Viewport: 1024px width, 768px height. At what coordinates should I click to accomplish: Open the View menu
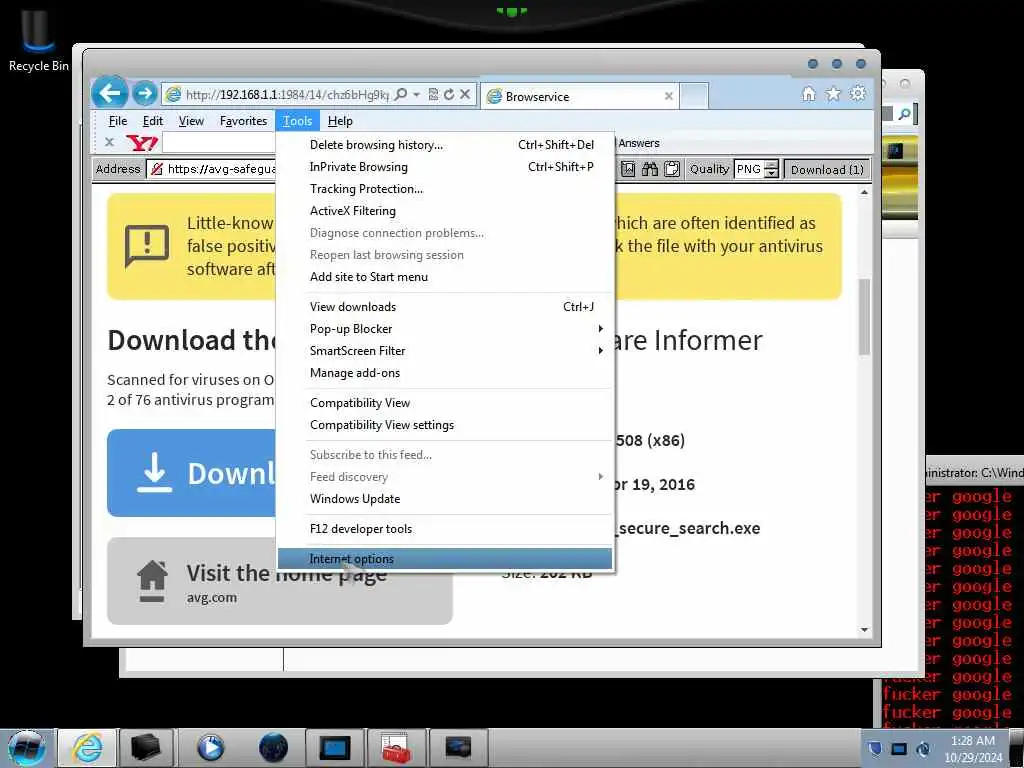coord(191,121)
